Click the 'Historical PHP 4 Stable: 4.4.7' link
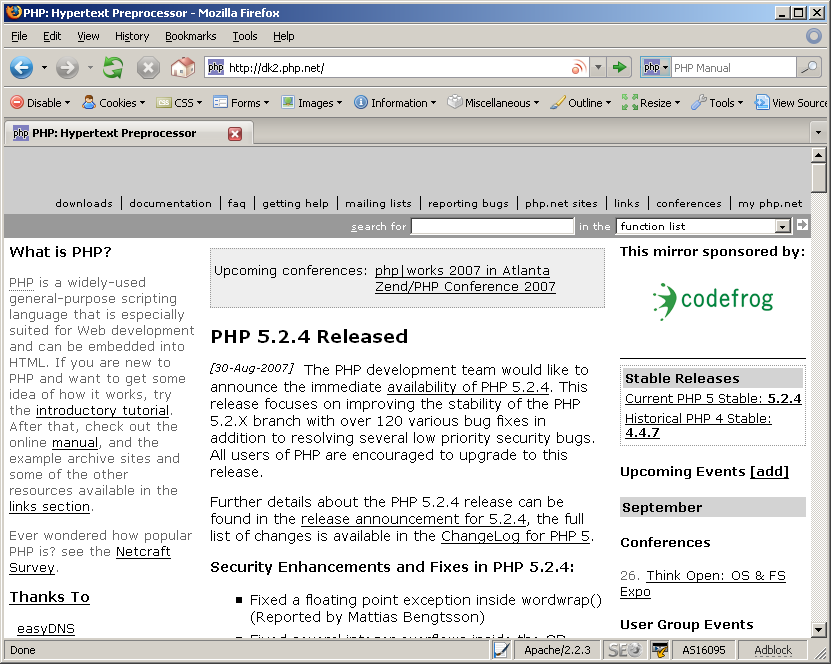Image resolution: width=831 pixels, height=664 pixels. [698, 426]
